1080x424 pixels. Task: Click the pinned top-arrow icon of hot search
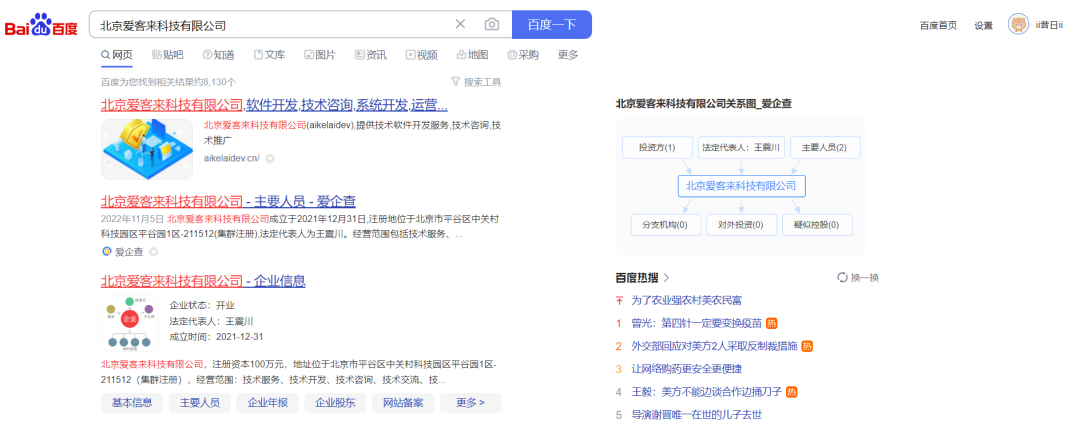pos(619,300)
